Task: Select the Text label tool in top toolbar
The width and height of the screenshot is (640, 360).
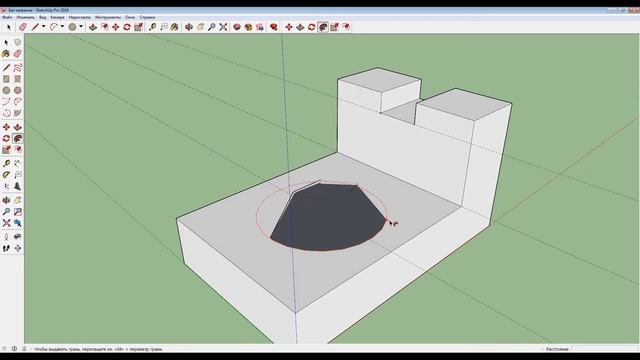Action: tap(164, 27)
